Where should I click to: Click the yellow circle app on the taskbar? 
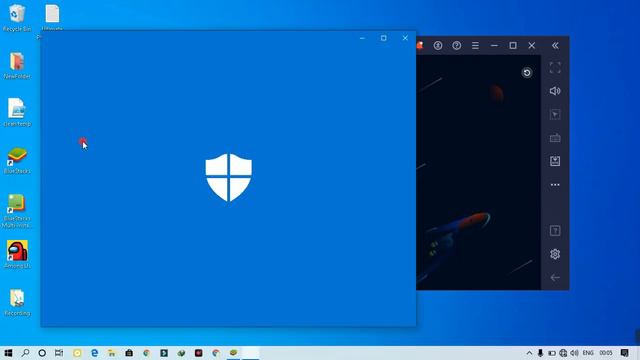[x=77, y=353]
